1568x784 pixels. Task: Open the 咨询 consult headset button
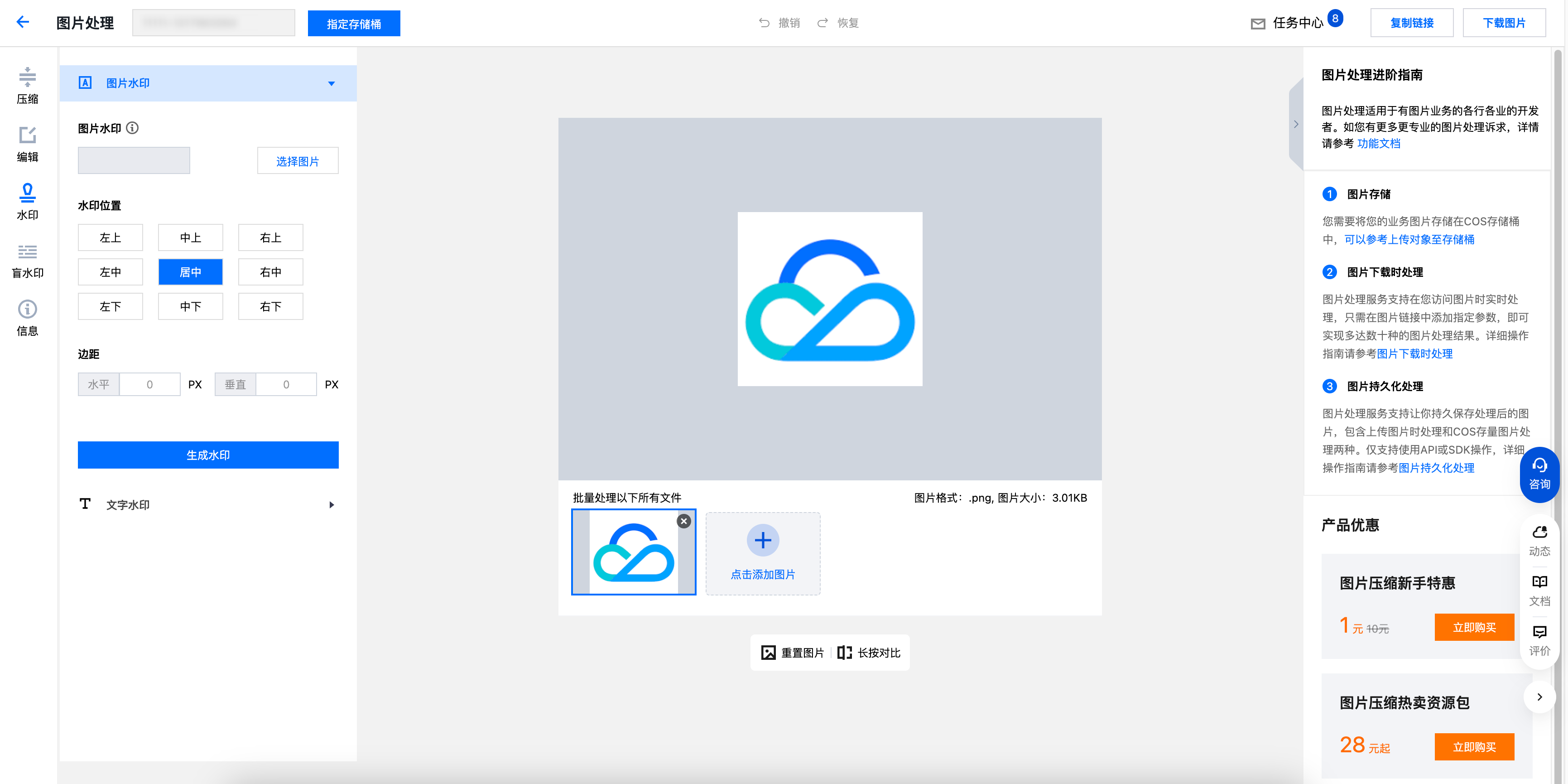pyautogui.click(x=1539, y=474)
